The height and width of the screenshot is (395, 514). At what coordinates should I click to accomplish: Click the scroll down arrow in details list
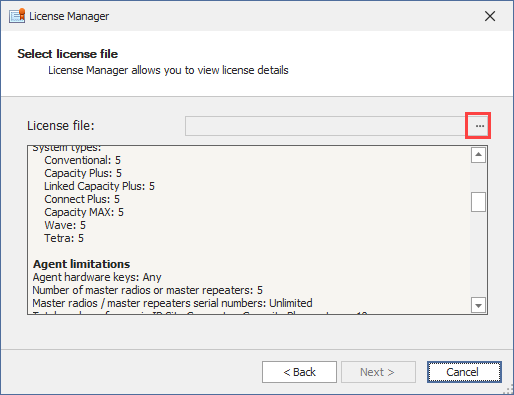(478, 305)
